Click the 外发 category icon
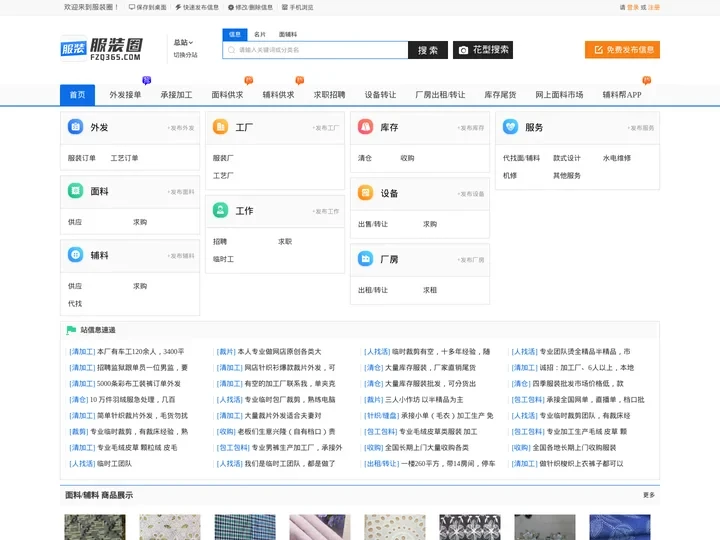Screen dimensions: 720x540 [75, 126]
